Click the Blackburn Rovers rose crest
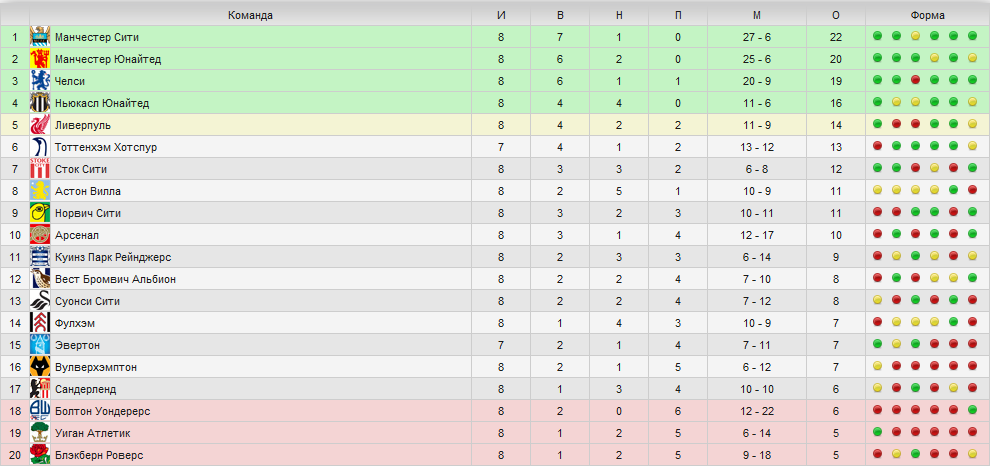This screenshot has height=466, width=990. click(40, 455)
